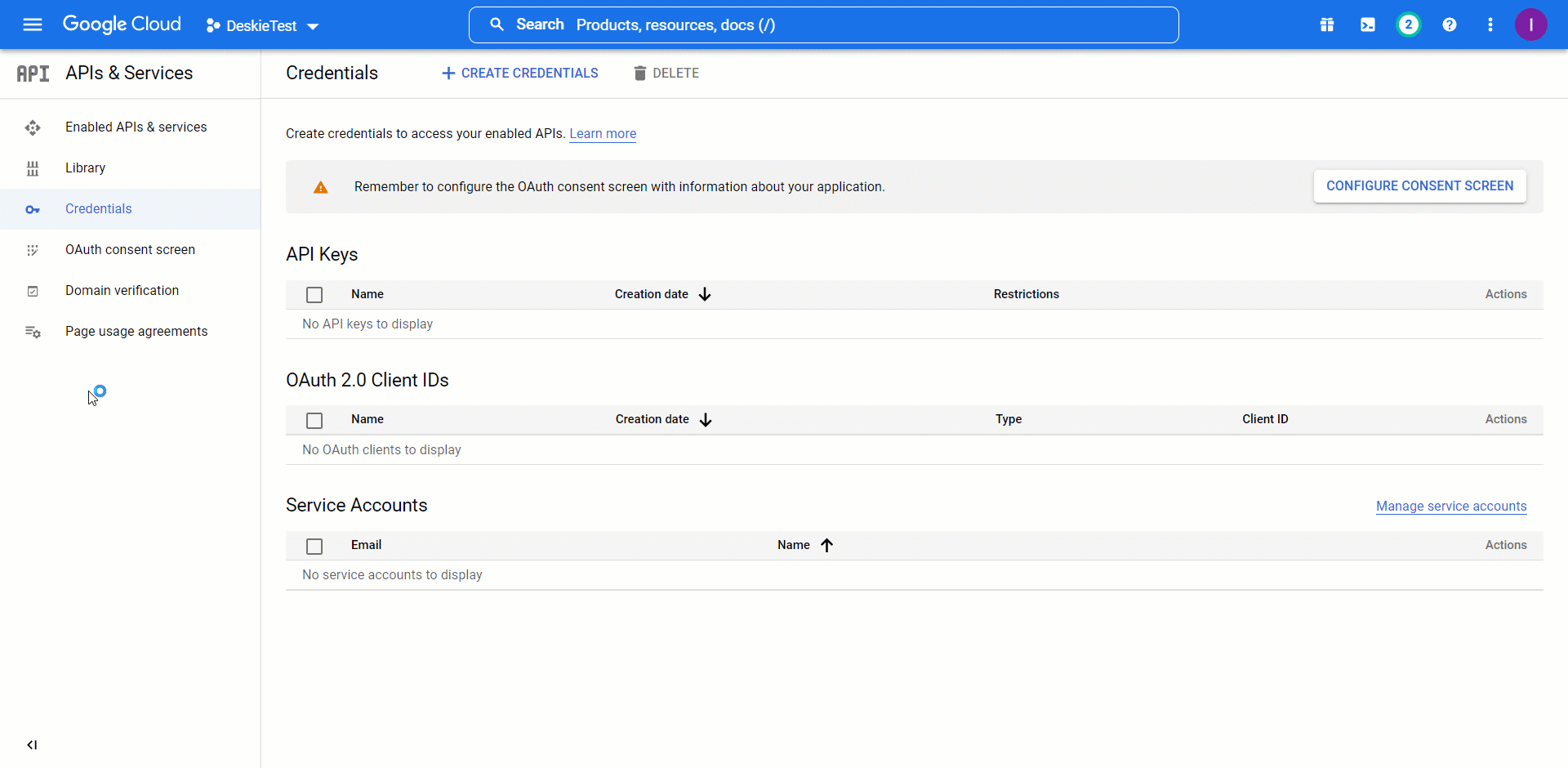Click 'No API keys to display' text

pos(367,324)
